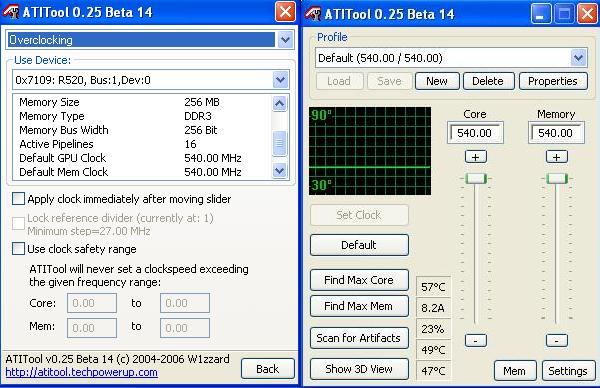Click the 47°C temperature readout

[x=433, y=370]
